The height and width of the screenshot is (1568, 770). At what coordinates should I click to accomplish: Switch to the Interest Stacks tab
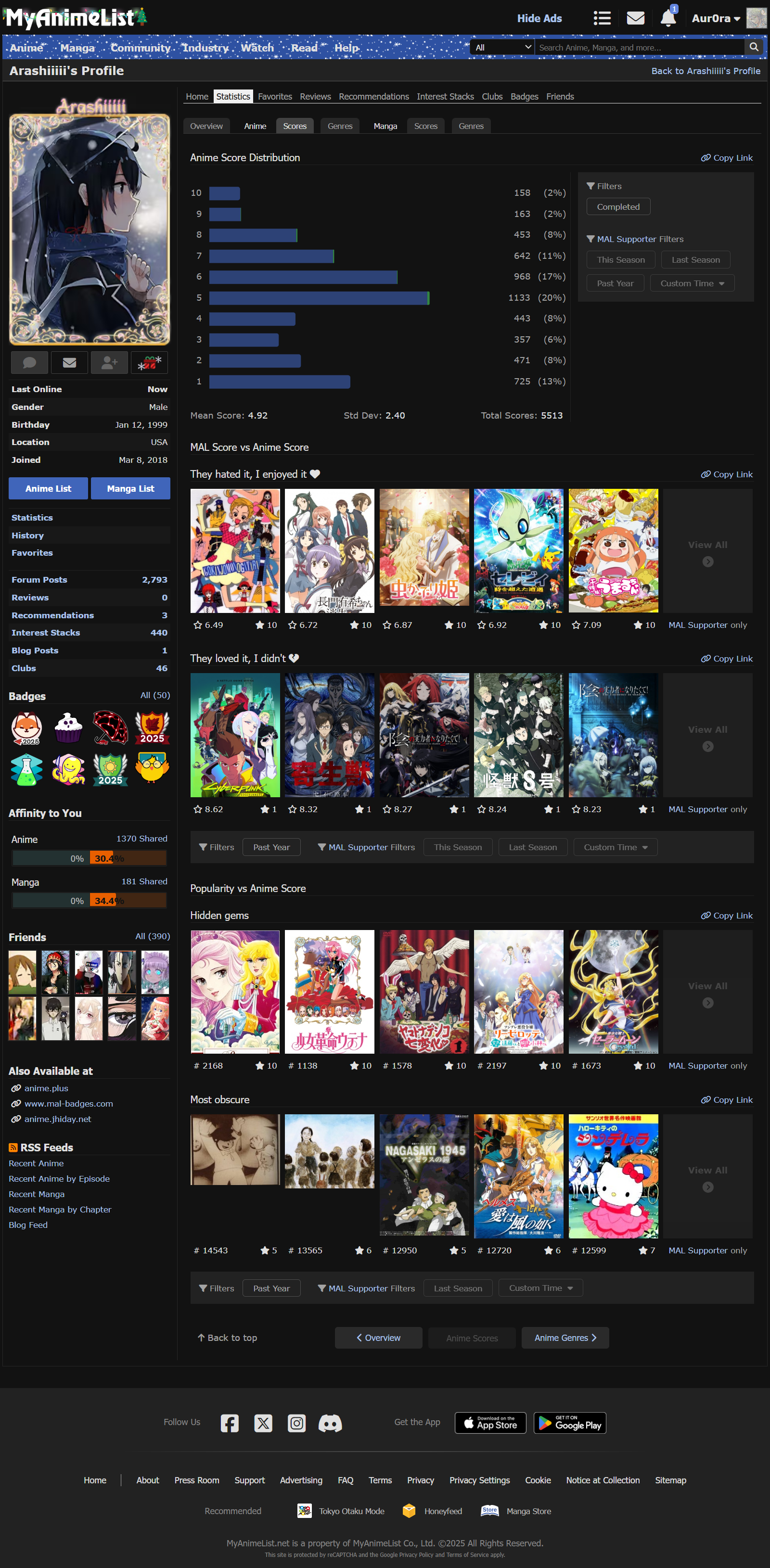pyautogui.click(x=445, y=96)
